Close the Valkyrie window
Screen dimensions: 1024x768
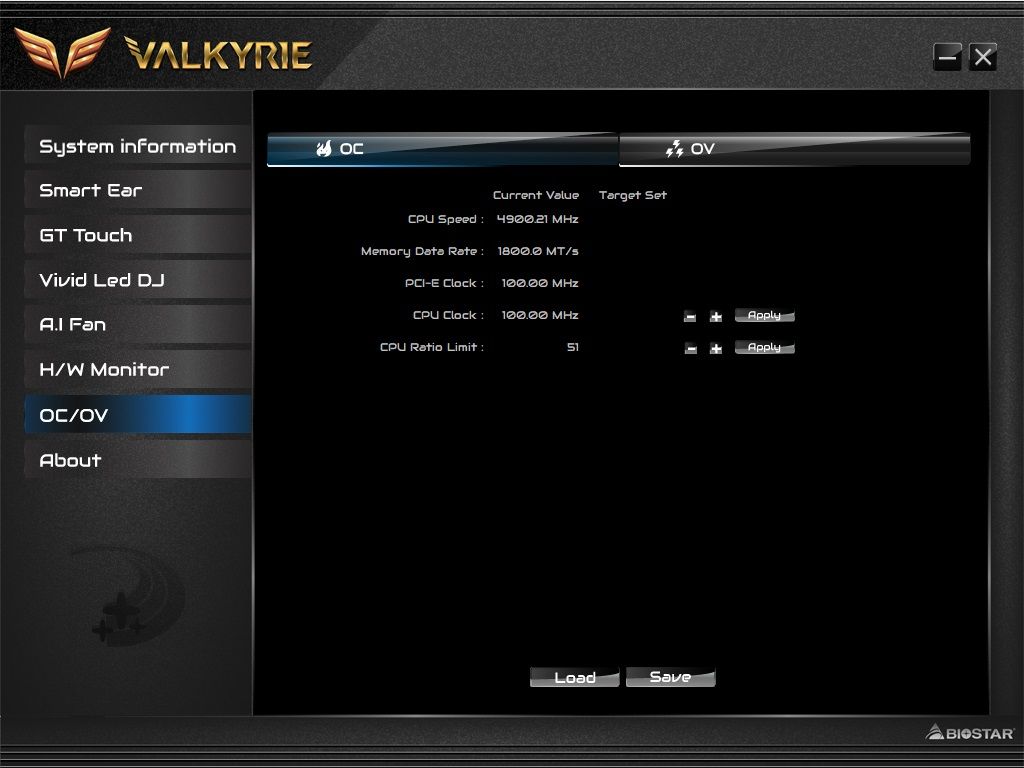(983, 57)
